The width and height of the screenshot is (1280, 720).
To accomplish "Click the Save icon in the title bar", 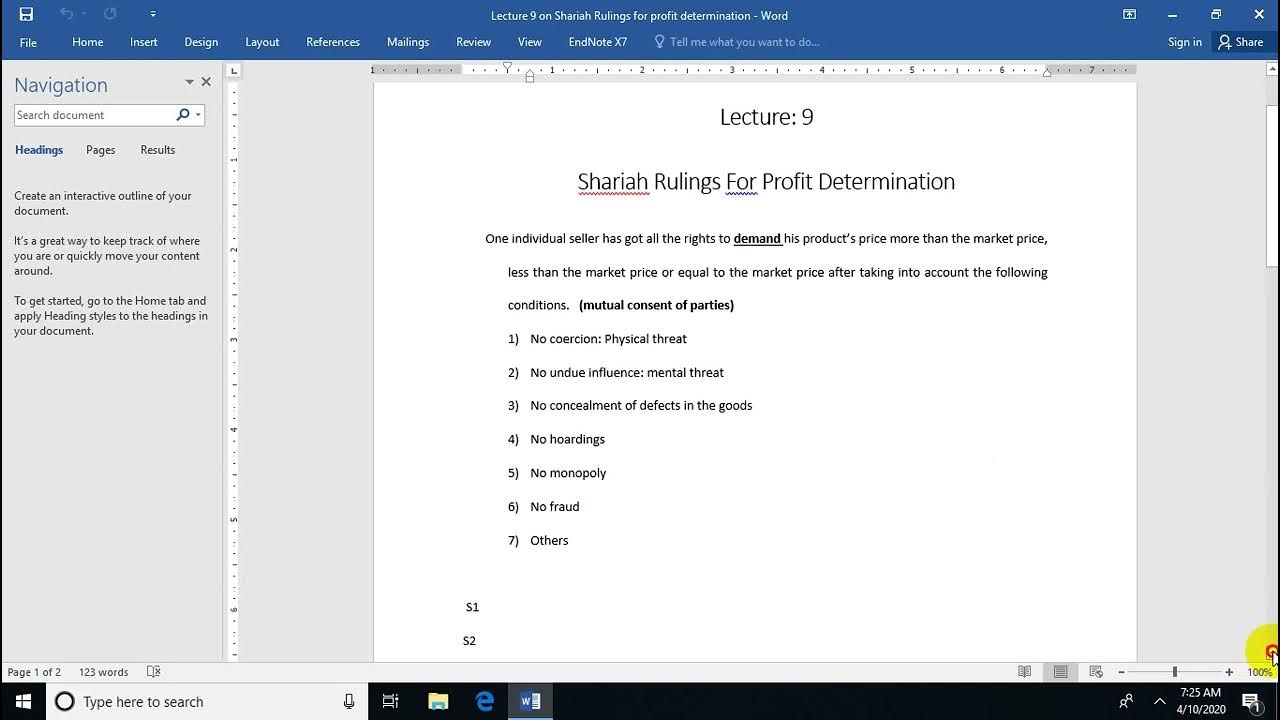I will tap(26, 14).
